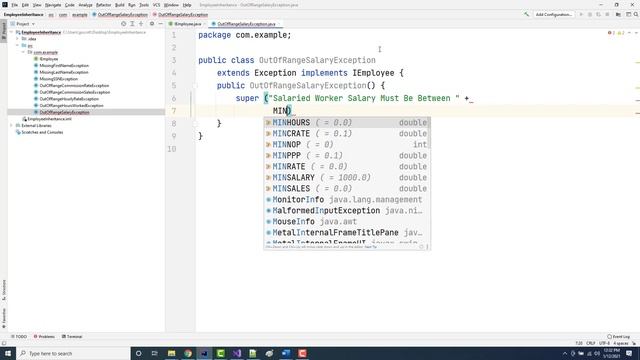Choose MouseInfo completion suggestion
Screen dimensions: 640x360
click(x=347, y=222)
